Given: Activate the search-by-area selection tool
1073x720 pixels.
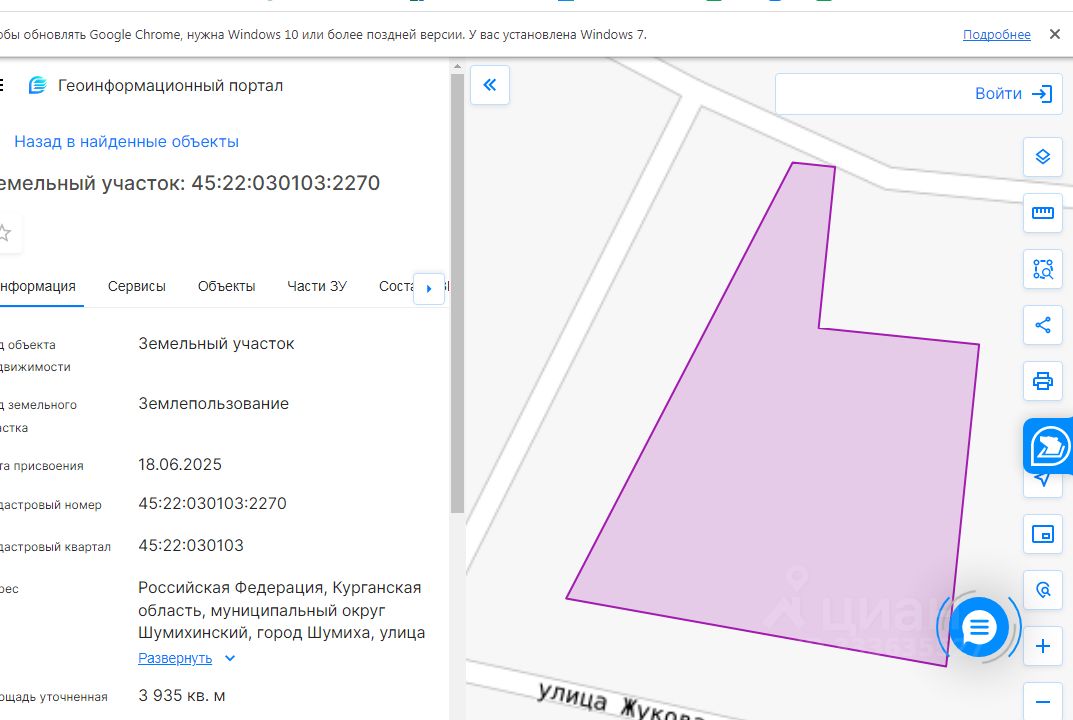Looking at the screenshot, I should point(1042,269).
